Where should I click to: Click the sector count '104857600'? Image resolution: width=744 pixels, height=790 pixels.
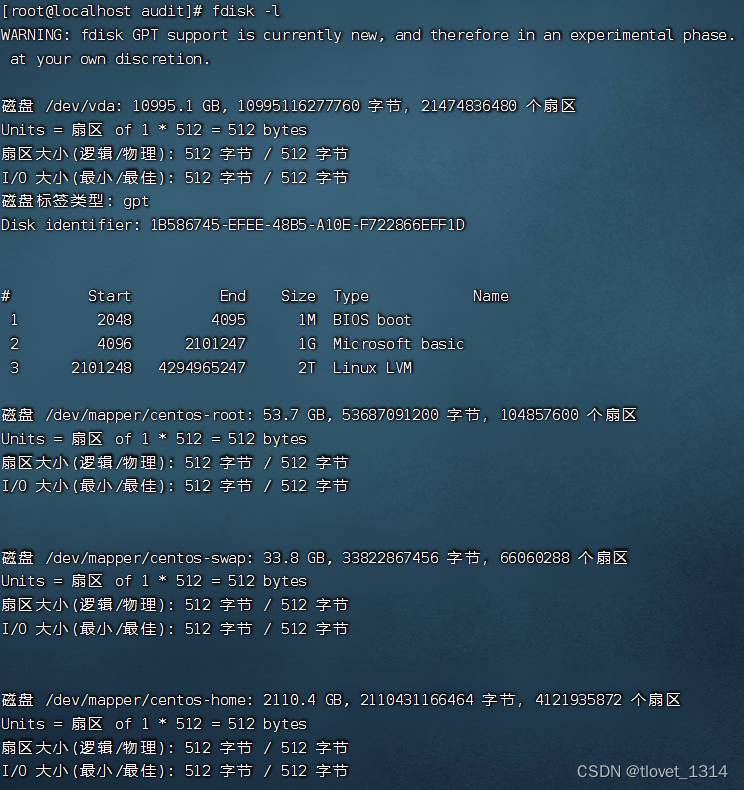(539, 415)
